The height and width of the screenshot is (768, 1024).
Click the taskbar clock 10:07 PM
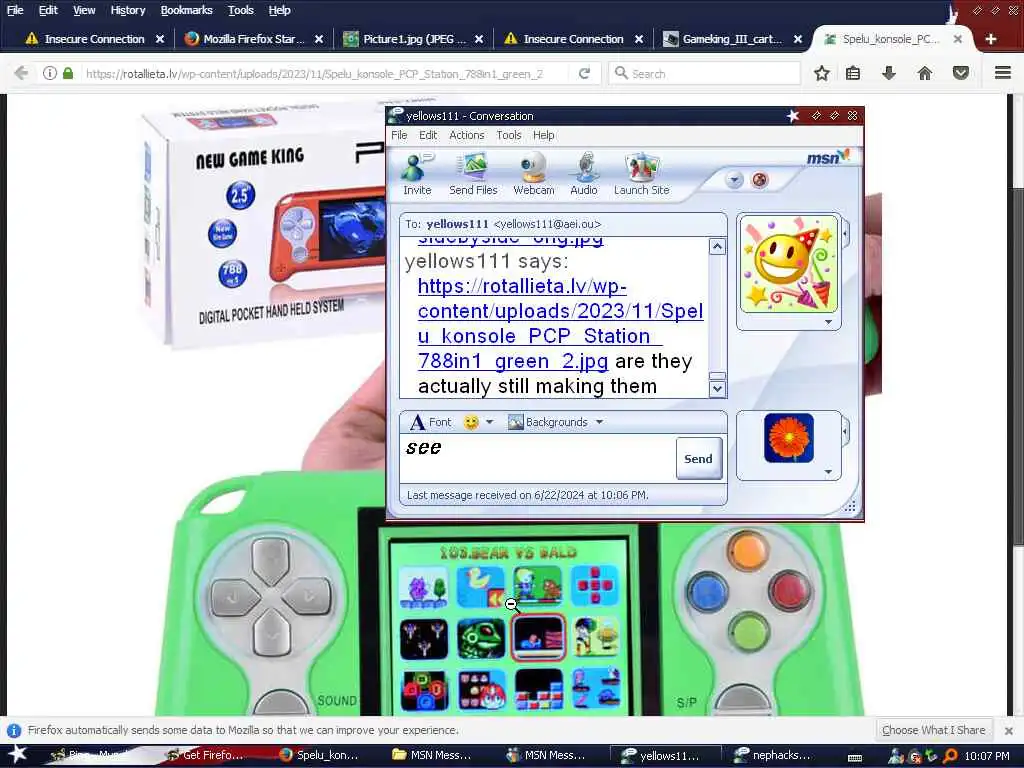pos(987,756)
